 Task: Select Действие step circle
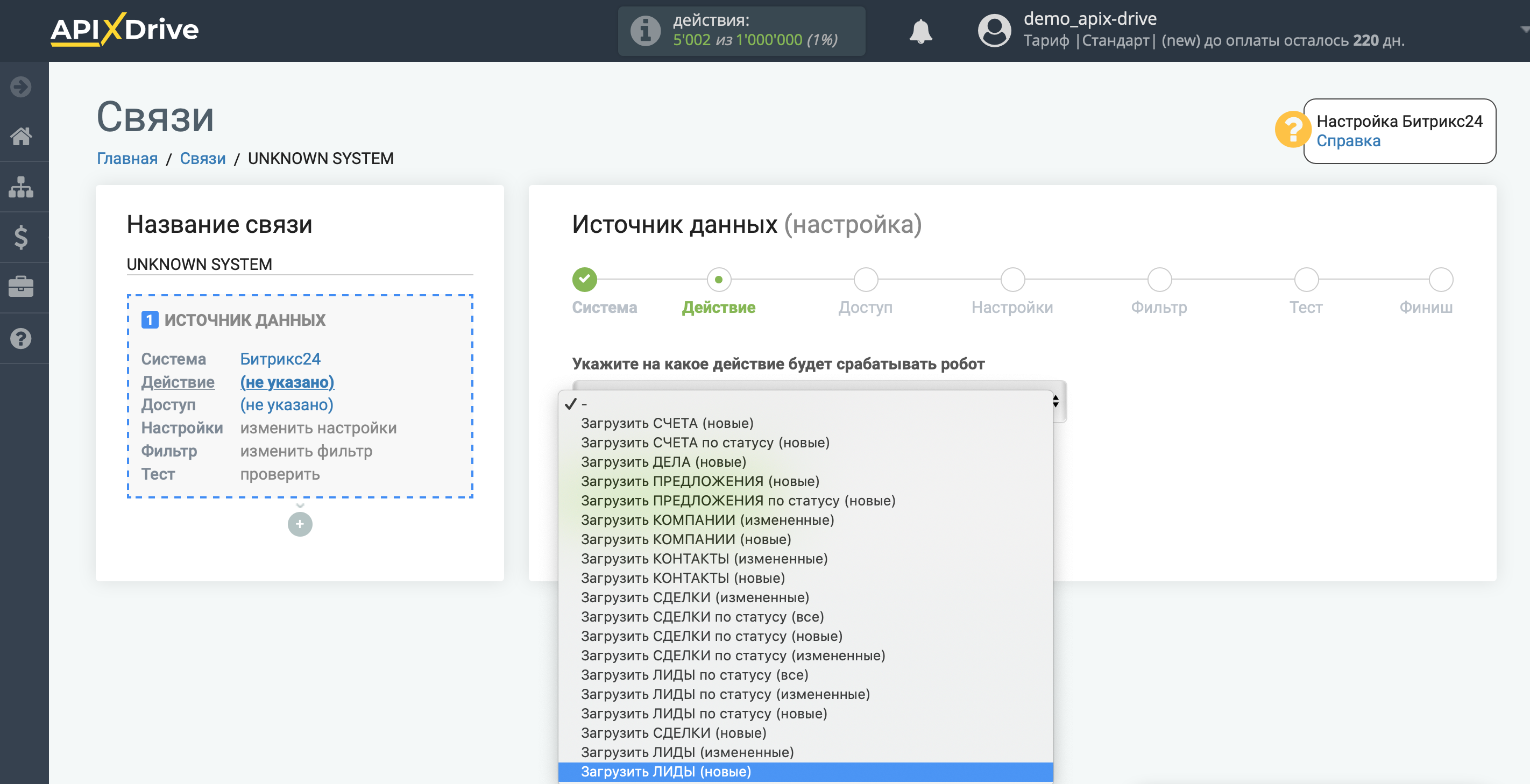719,280
